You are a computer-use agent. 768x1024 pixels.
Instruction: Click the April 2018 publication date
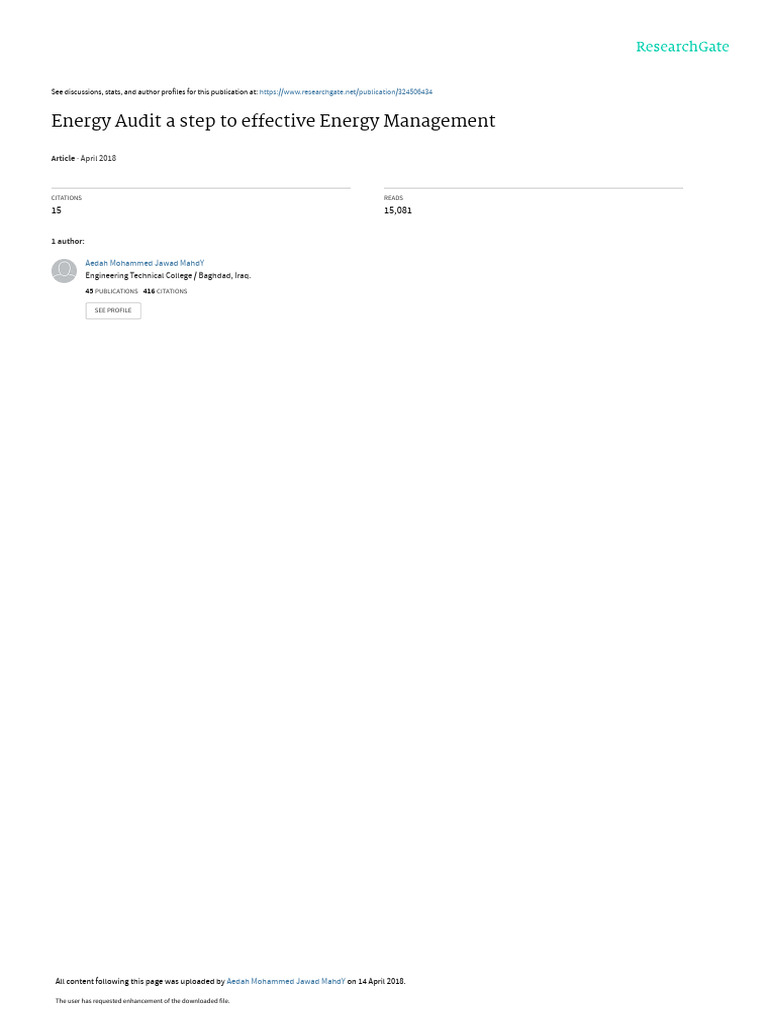[98, 158]
